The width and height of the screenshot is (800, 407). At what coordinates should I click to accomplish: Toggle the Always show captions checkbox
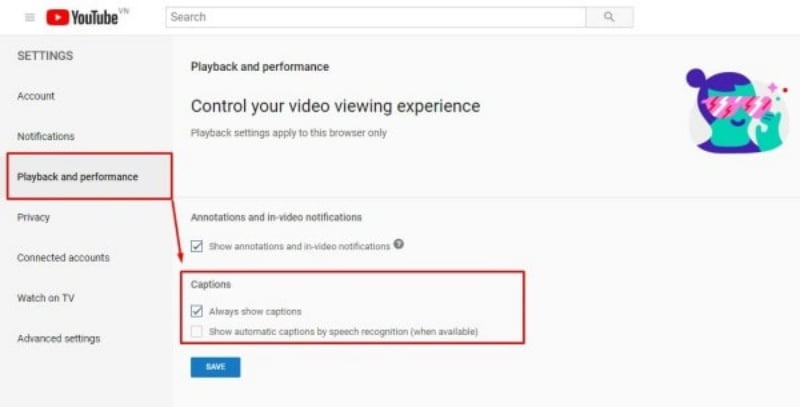coord(197,312)
